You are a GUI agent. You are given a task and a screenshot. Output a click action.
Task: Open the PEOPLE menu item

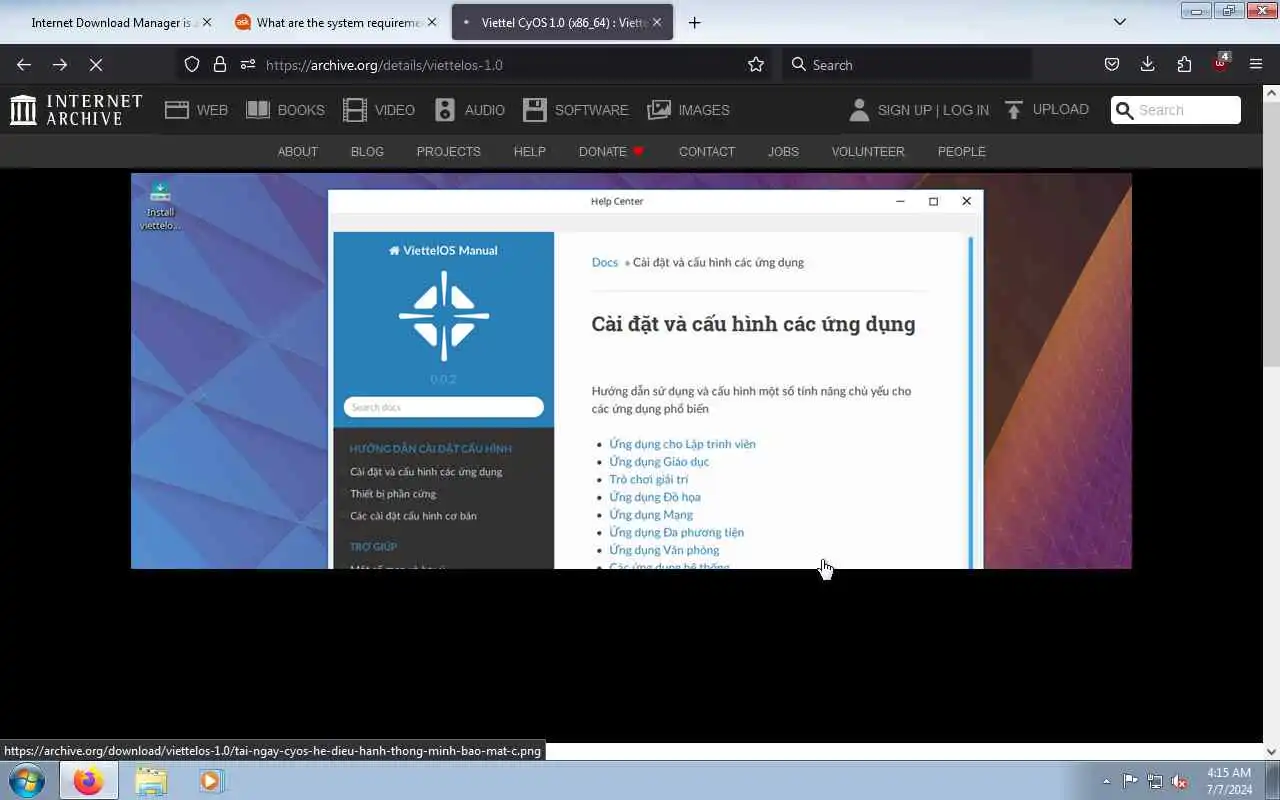961,151
